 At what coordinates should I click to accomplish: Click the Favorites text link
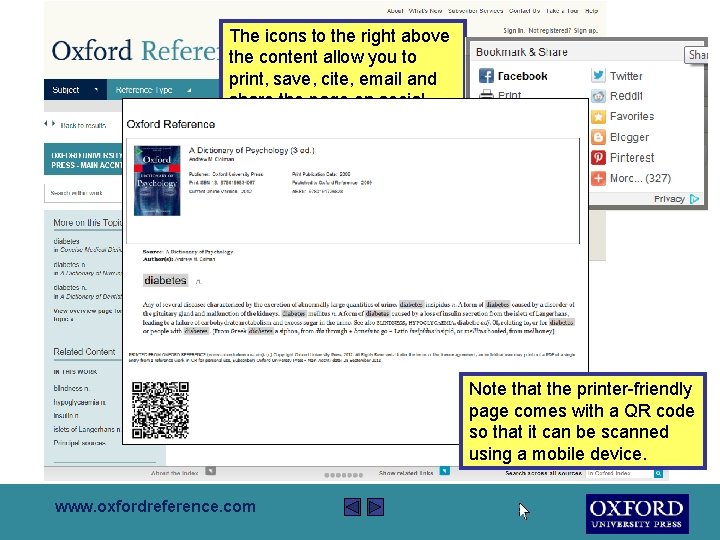[x=632, y=116]
